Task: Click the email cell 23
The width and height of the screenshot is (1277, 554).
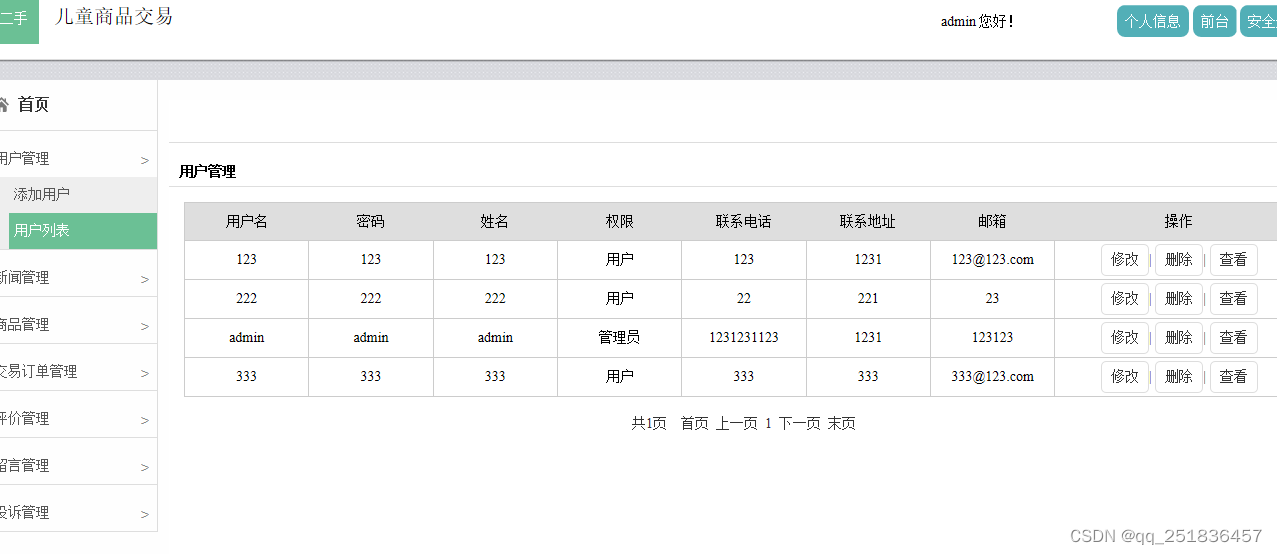Action: (x=992, y=299)
